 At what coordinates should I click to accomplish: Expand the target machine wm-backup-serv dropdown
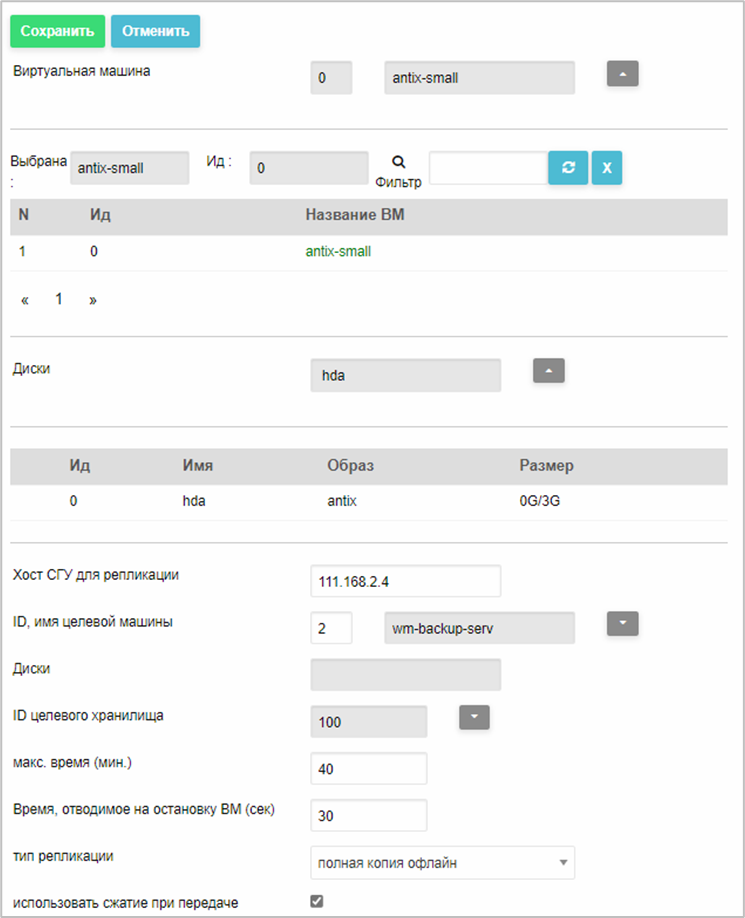click(x=622, y=624)
